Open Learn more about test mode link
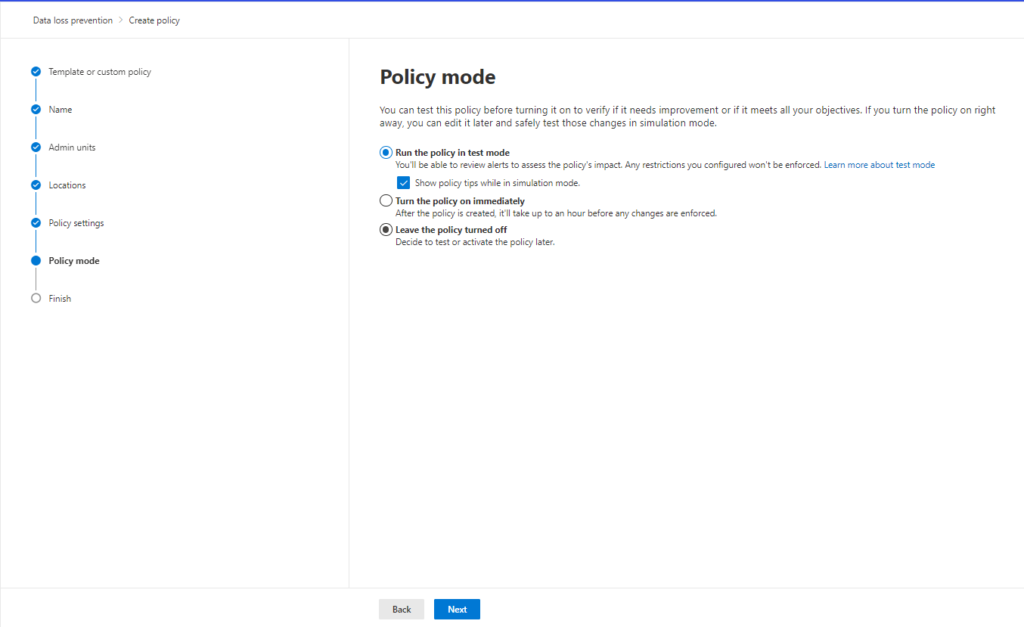The height and width of the screenshot is (627, 1024). point(879,164)
